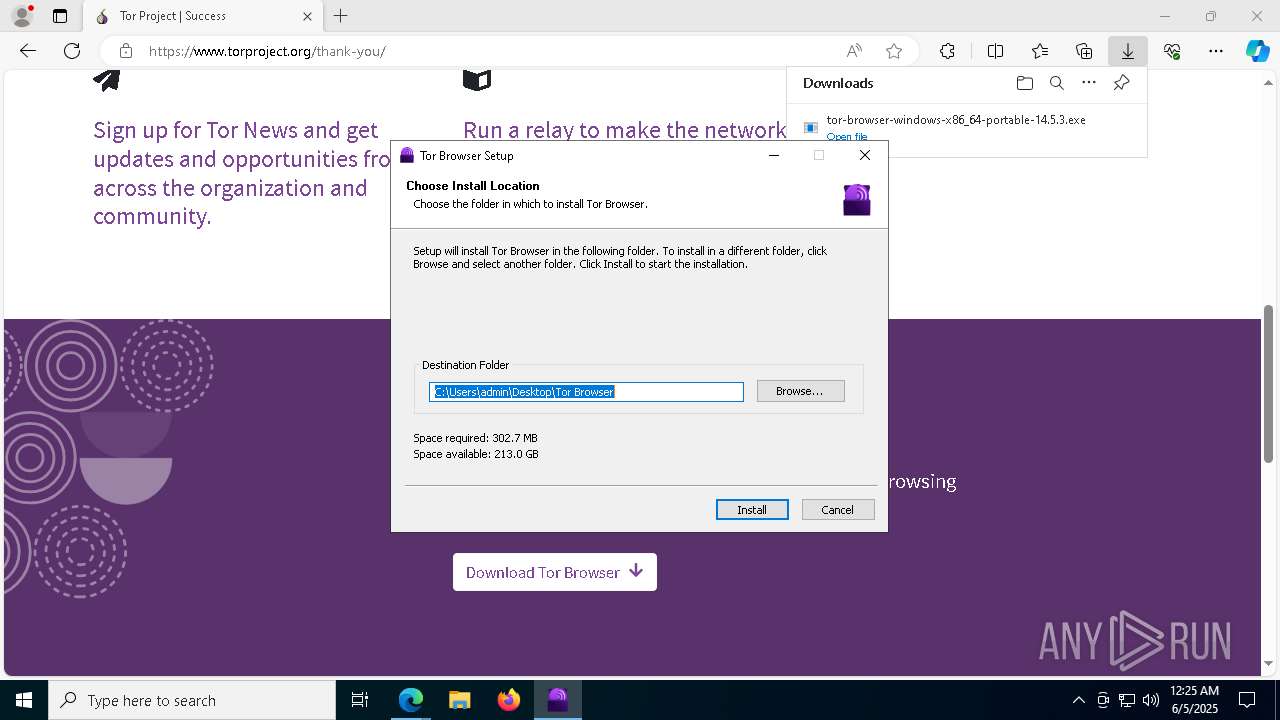Show hidden system tray icons chevron
Screen dimensions: 1280x720
(x=1078, y=700)
